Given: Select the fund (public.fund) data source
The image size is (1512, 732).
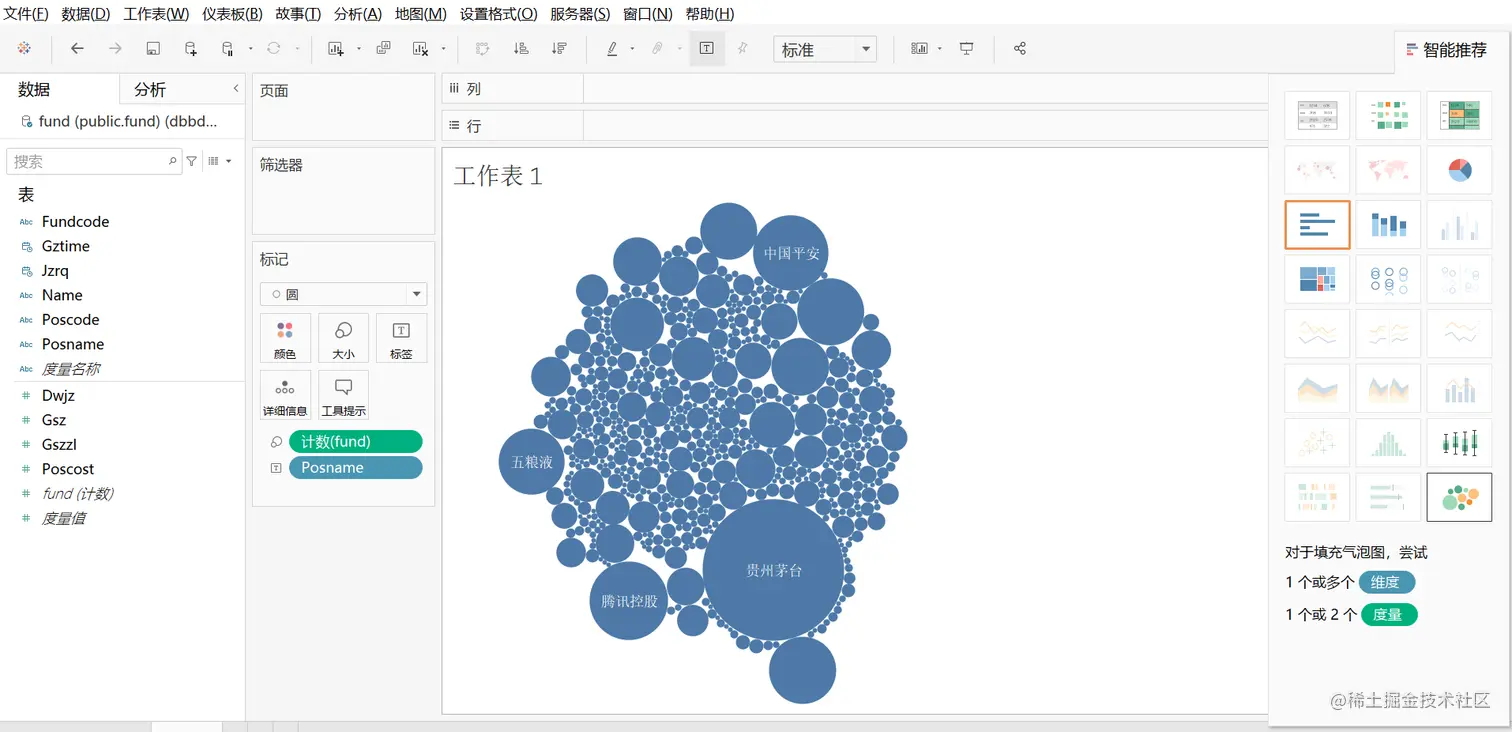Looking at the screenshot, I should (120, 121).
